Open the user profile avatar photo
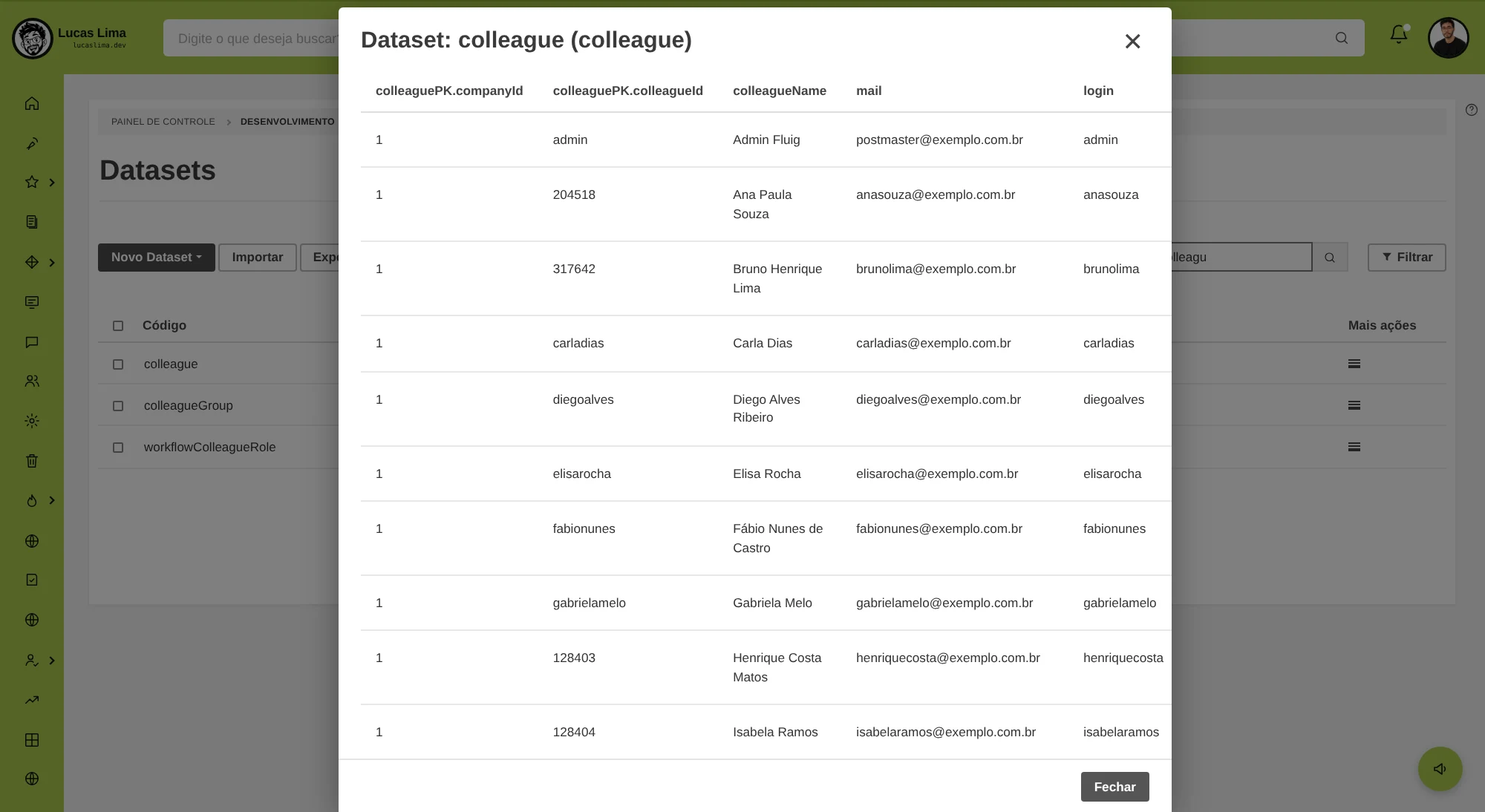Viewport: 1485px width, 812px height. point(1448,38)
